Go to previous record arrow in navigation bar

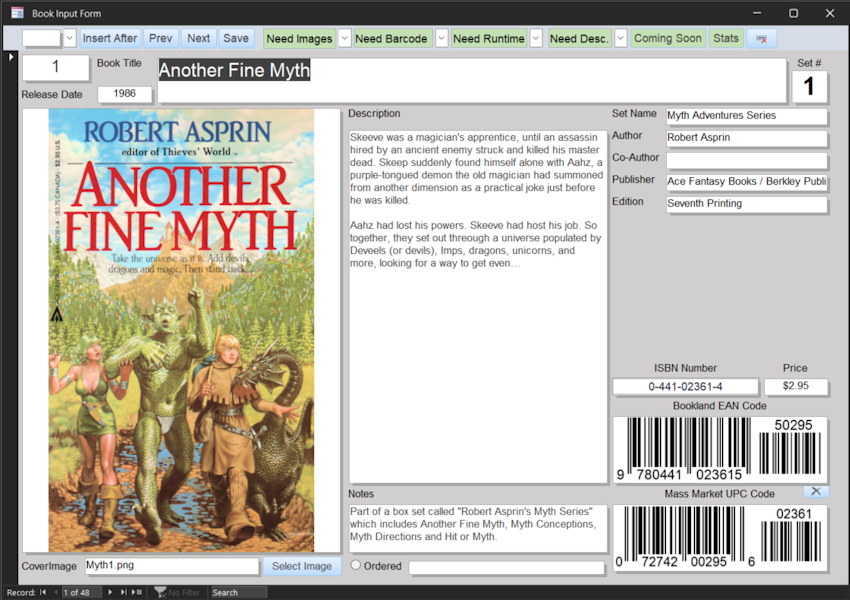pos(55,592)
